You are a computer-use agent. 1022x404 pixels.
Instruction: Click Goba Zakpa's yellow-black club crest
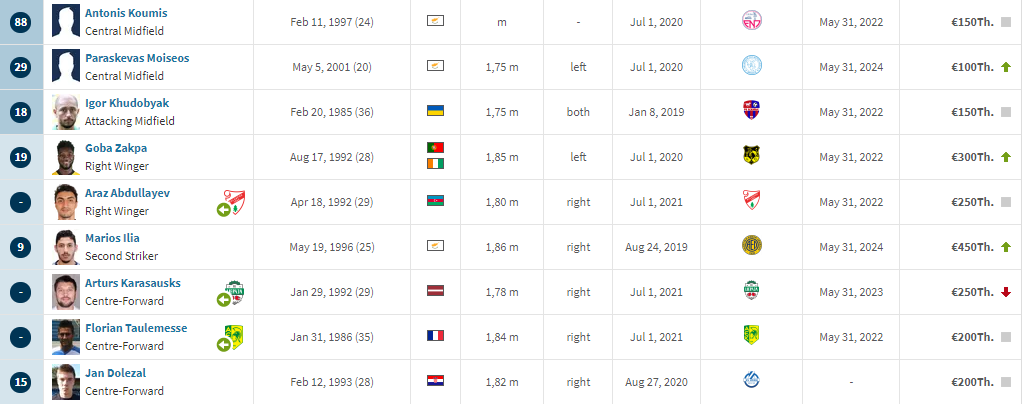(752, 155)
